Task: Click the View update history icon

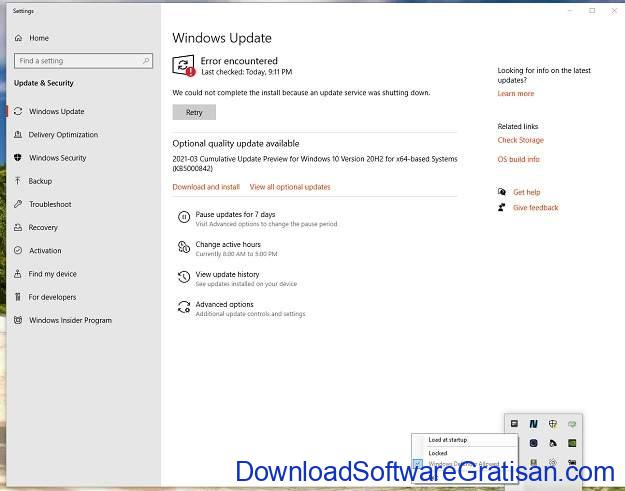Action: coord(184,277)
